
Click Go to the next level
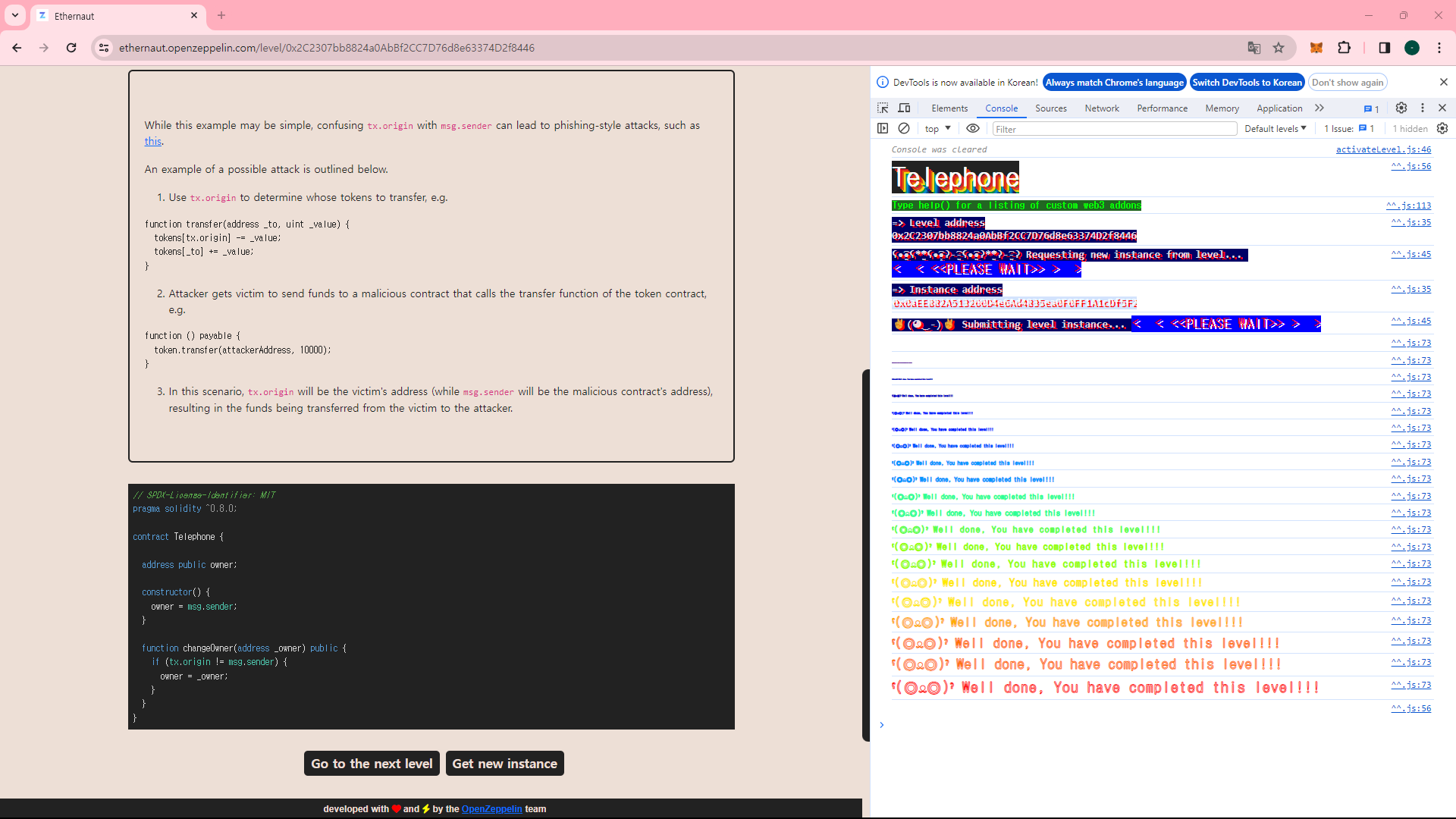click(x=372, y=764)
